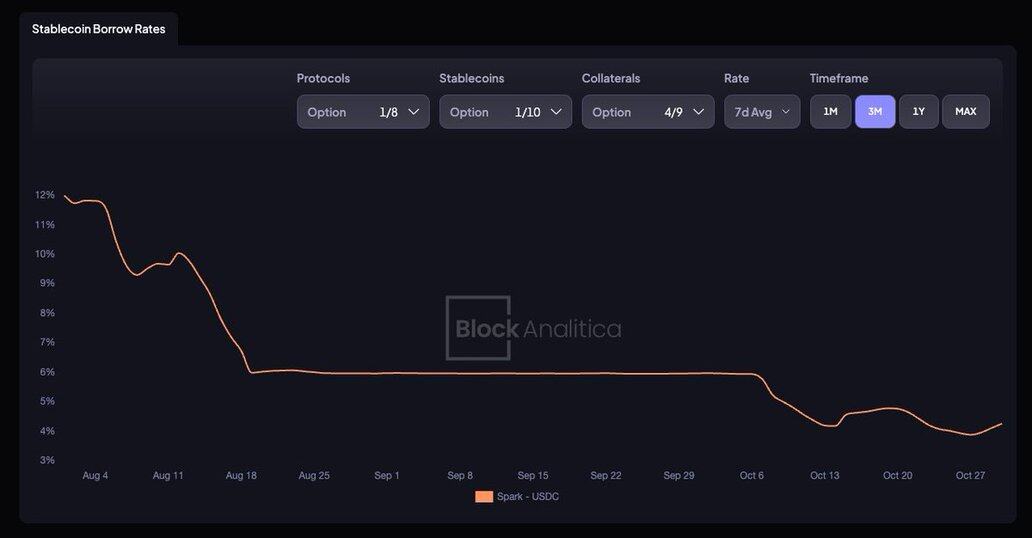Open the Protocols dropdown
The image size is (1032, 538).
pyautogui.click(x=362, y=112)
